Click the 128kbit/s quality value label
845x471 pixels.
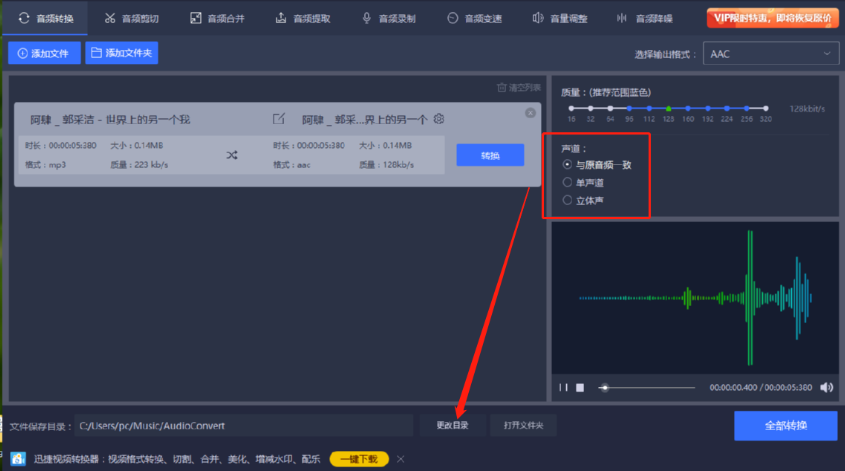[807, 109]
